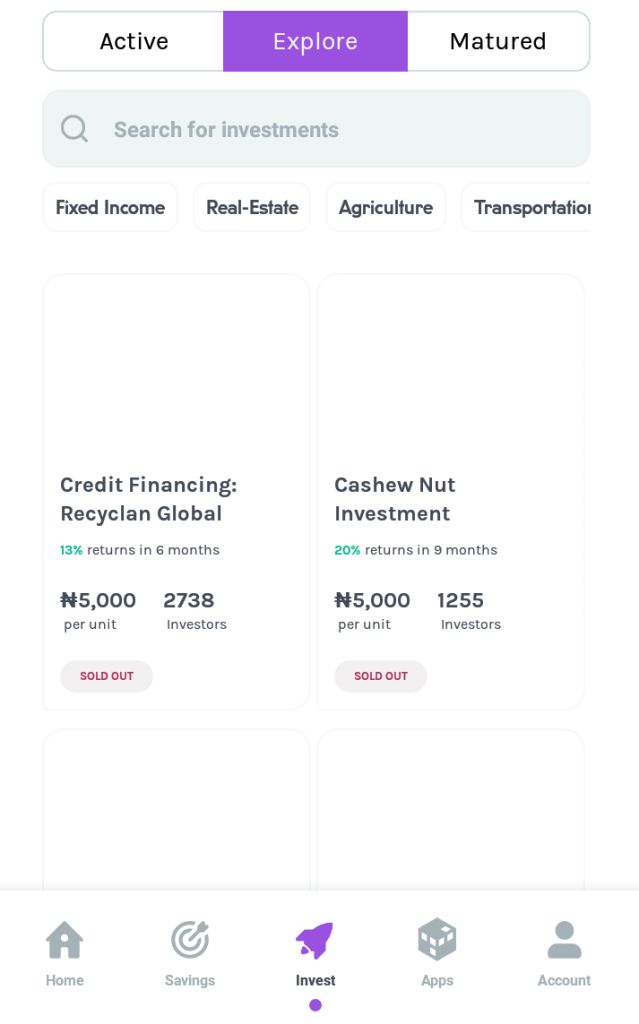
Task: Filter by Real-Estate category
Action: [252, 208]
